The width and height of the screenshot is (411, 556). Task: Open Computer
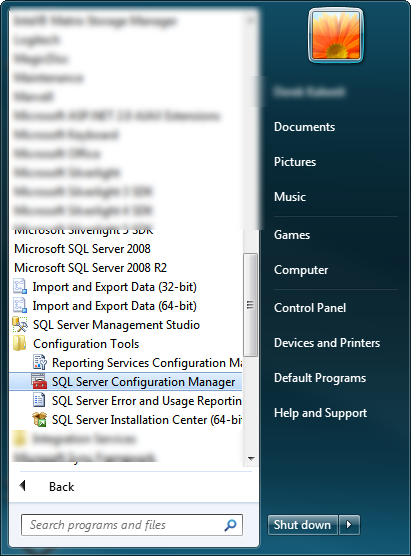click(301, 270)
